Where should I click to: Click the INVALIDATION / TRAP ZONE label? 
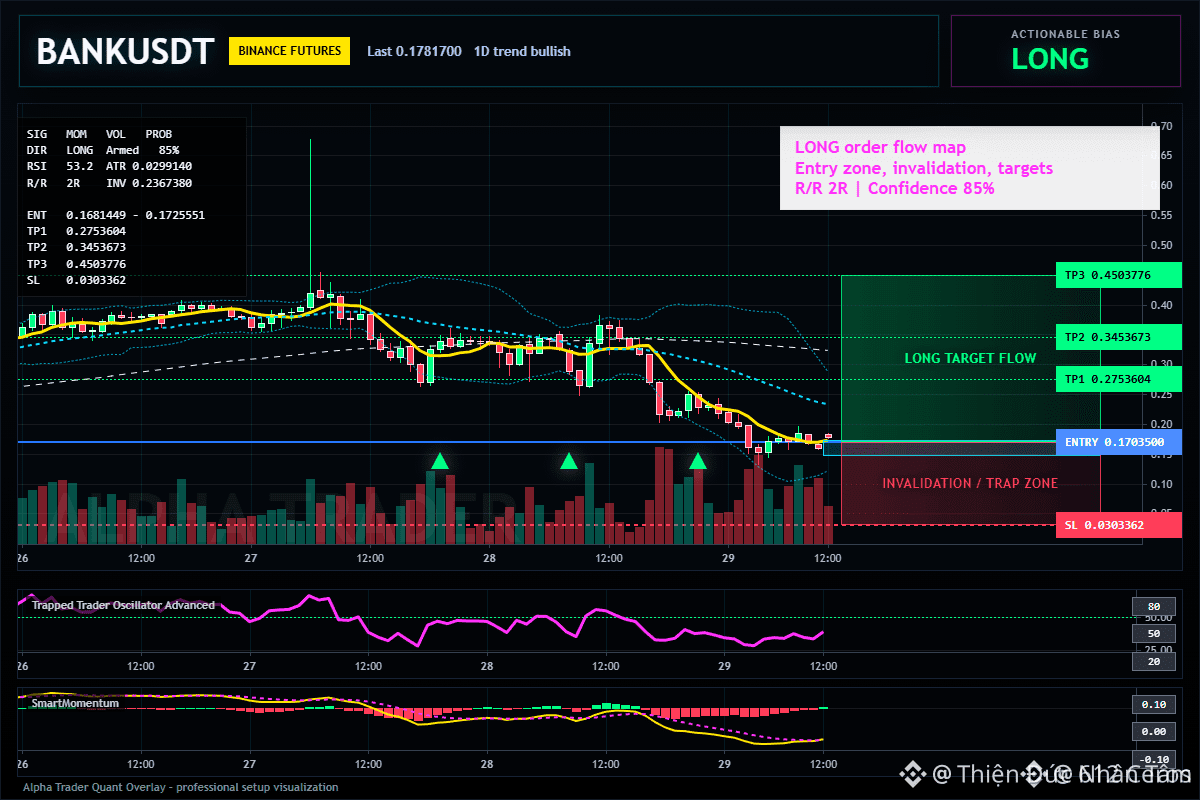tap(970, 483)
